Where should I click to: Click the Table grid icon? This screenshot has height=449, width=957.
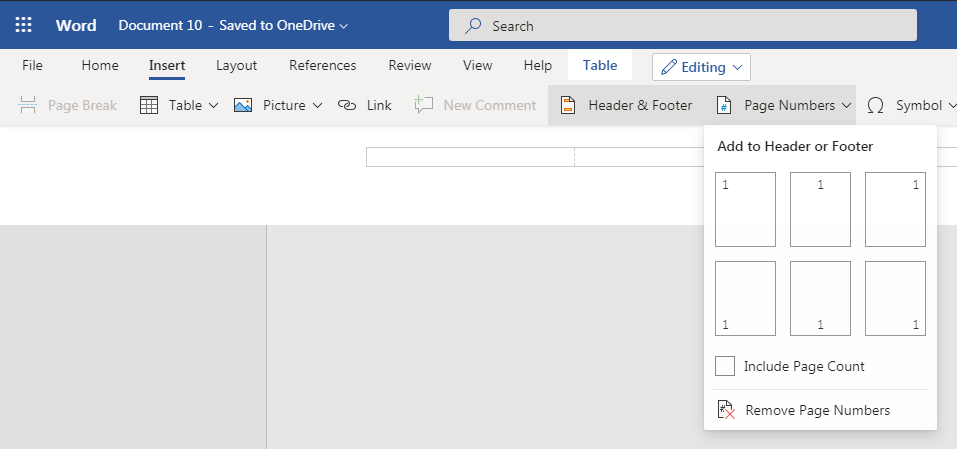coord(149,106)
